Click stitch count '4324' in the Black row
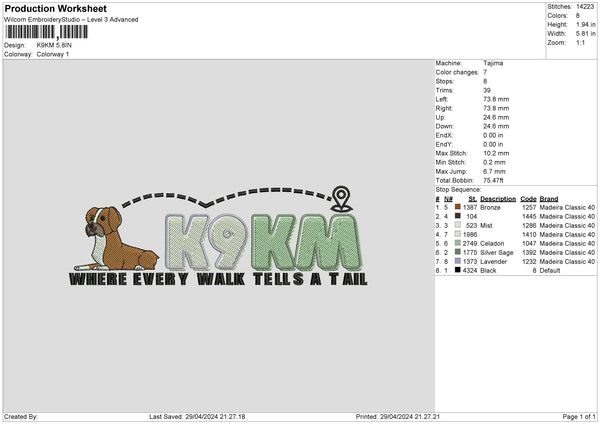Screen dimensions: 600x424 click(x=470, y=271)
